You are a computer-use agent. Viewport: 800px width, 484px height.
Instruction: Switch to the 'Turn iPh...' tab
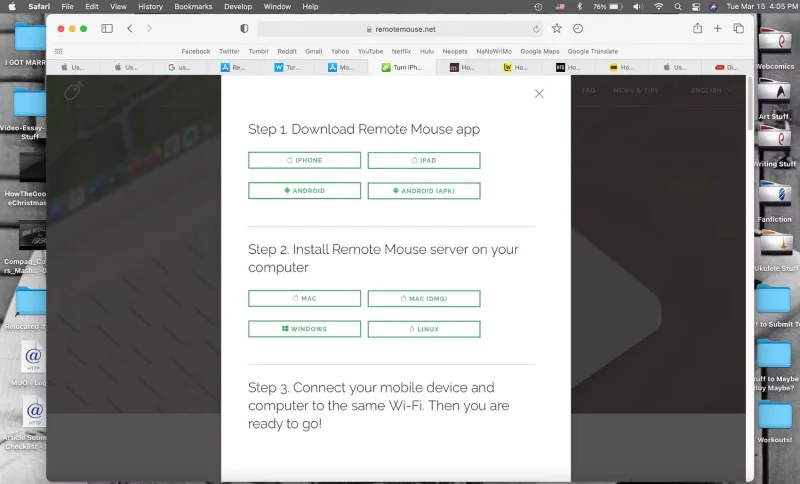tap(402, 67)
